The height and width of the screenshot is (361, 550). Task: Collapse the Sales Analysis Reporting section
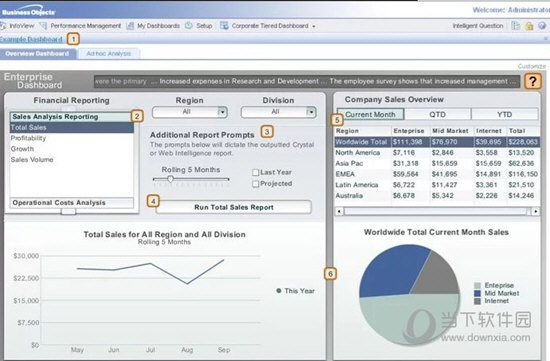click(71, 117)
